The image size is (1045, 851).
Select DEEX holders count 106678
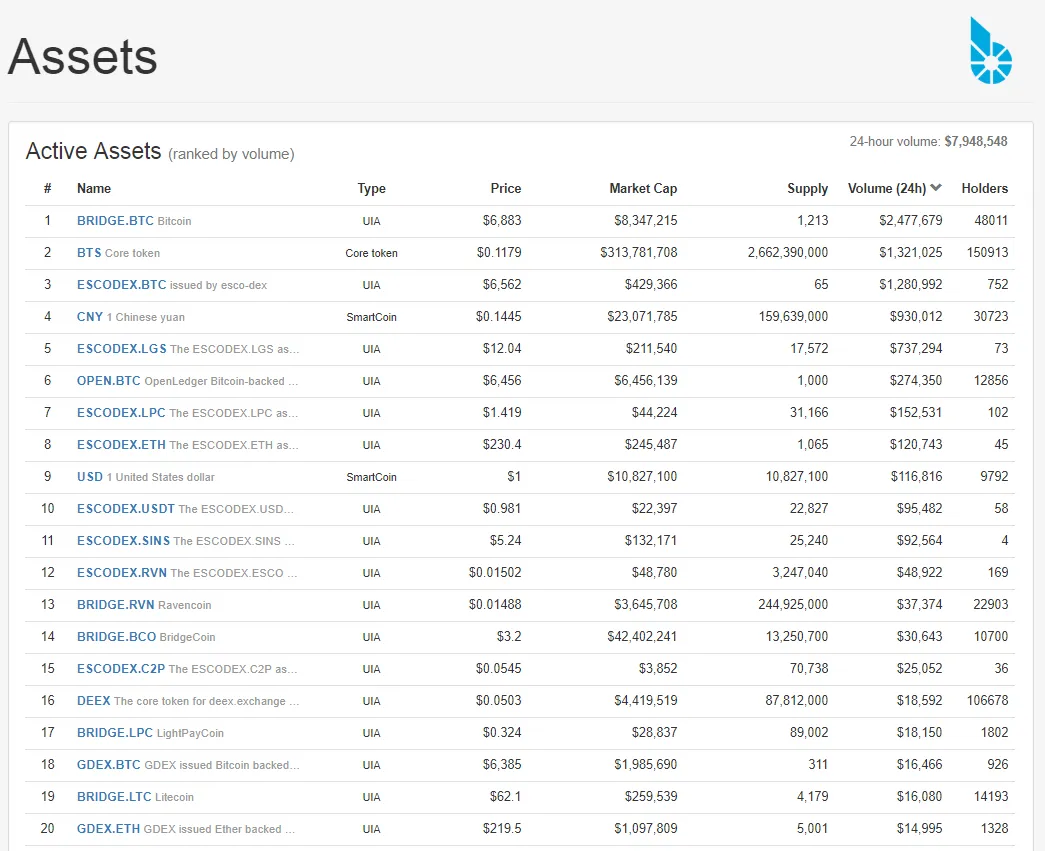tap(988, 700)
